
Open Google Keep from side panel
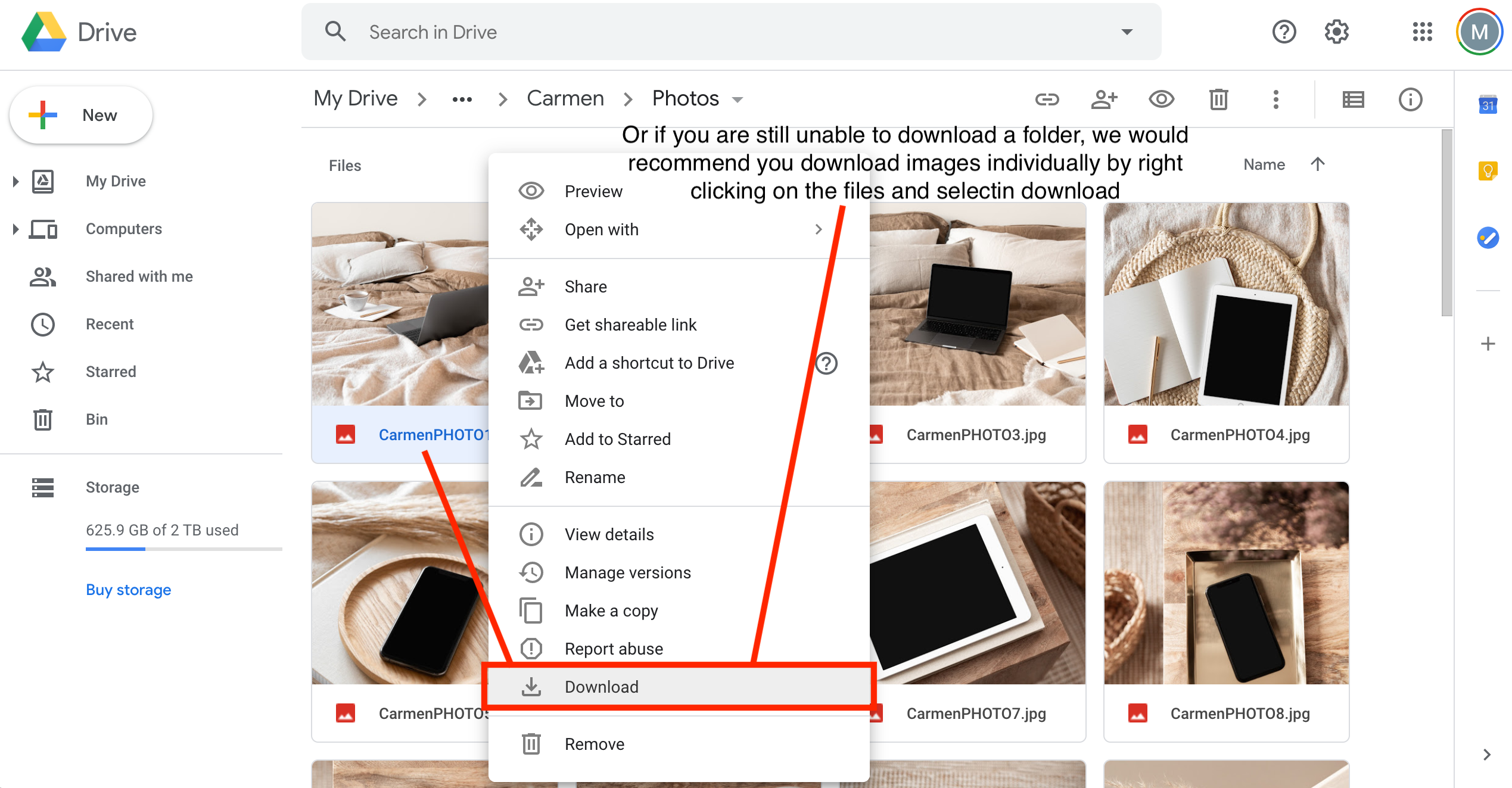(1488, 172)
